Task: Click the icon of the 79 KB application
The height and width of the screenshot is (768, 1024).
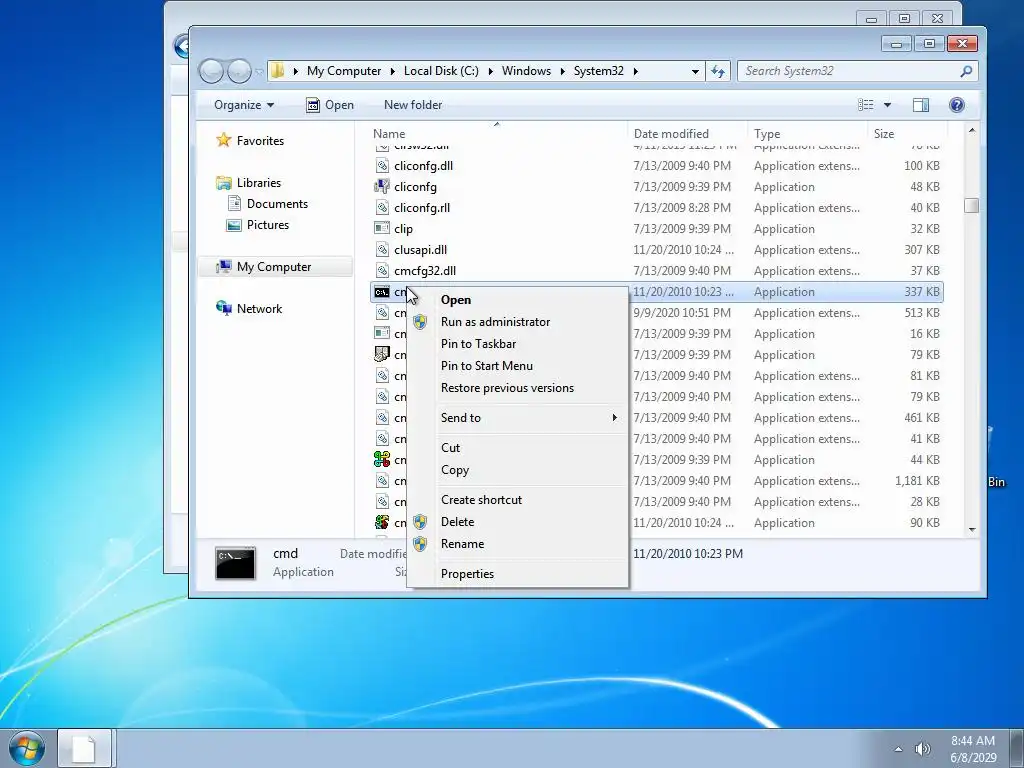Action: click(382, 355)
